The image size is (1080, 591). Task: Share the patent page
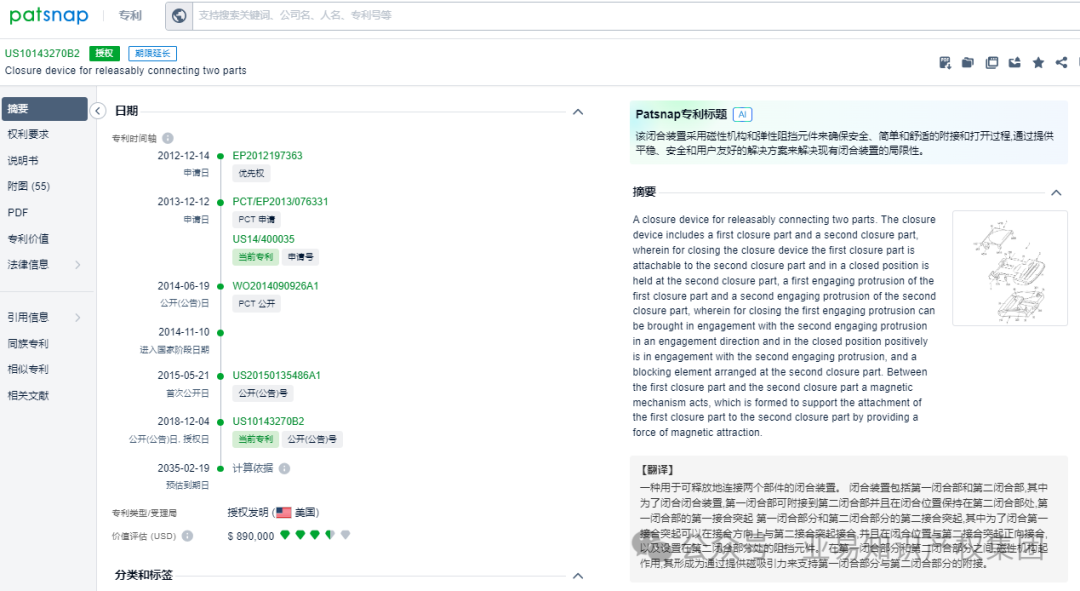click(1060, 62)
